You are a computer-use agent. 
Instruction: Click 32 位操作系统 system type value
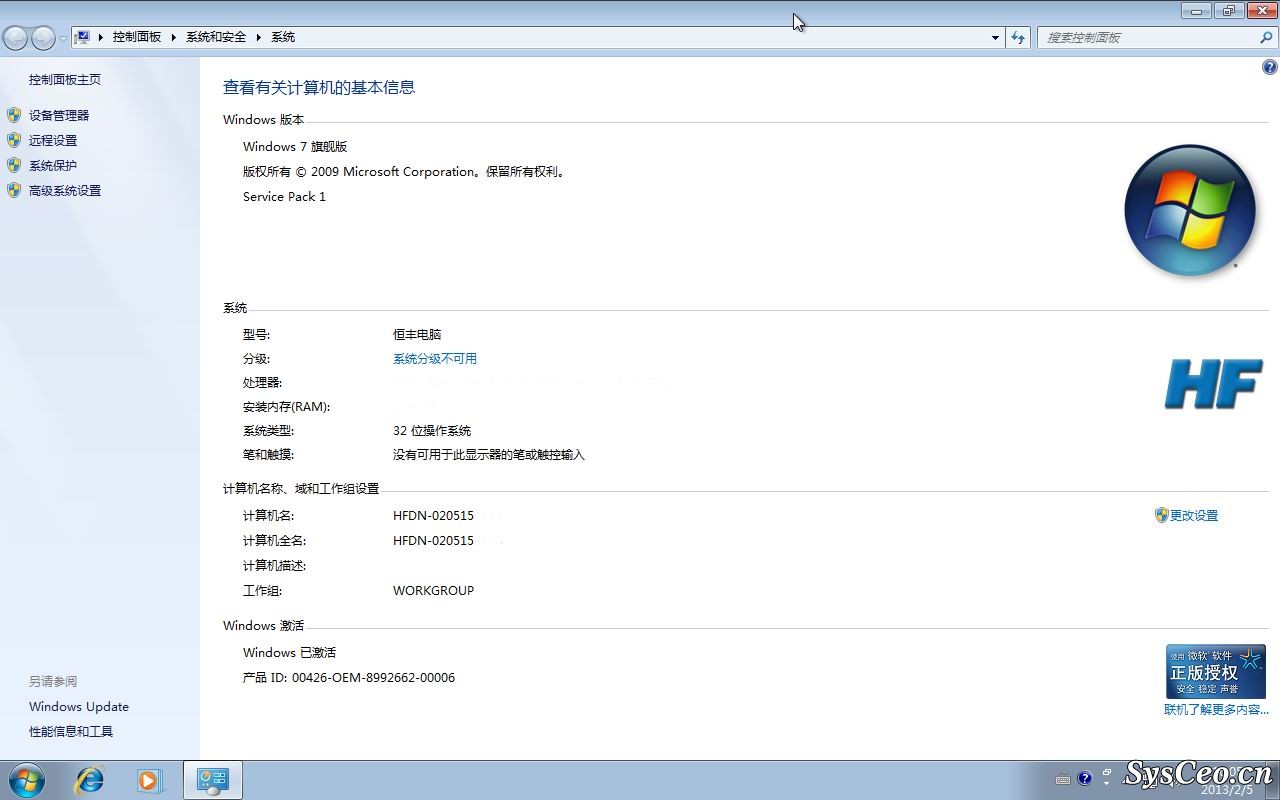432,431
